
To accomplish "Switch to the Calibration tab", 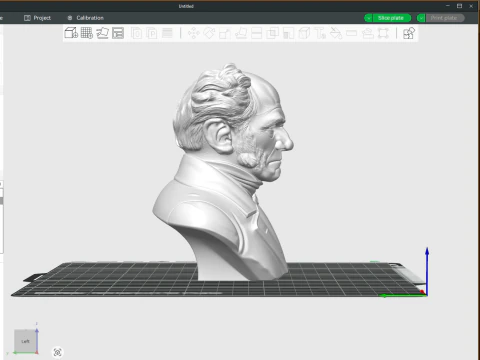I will click(86, 18).
